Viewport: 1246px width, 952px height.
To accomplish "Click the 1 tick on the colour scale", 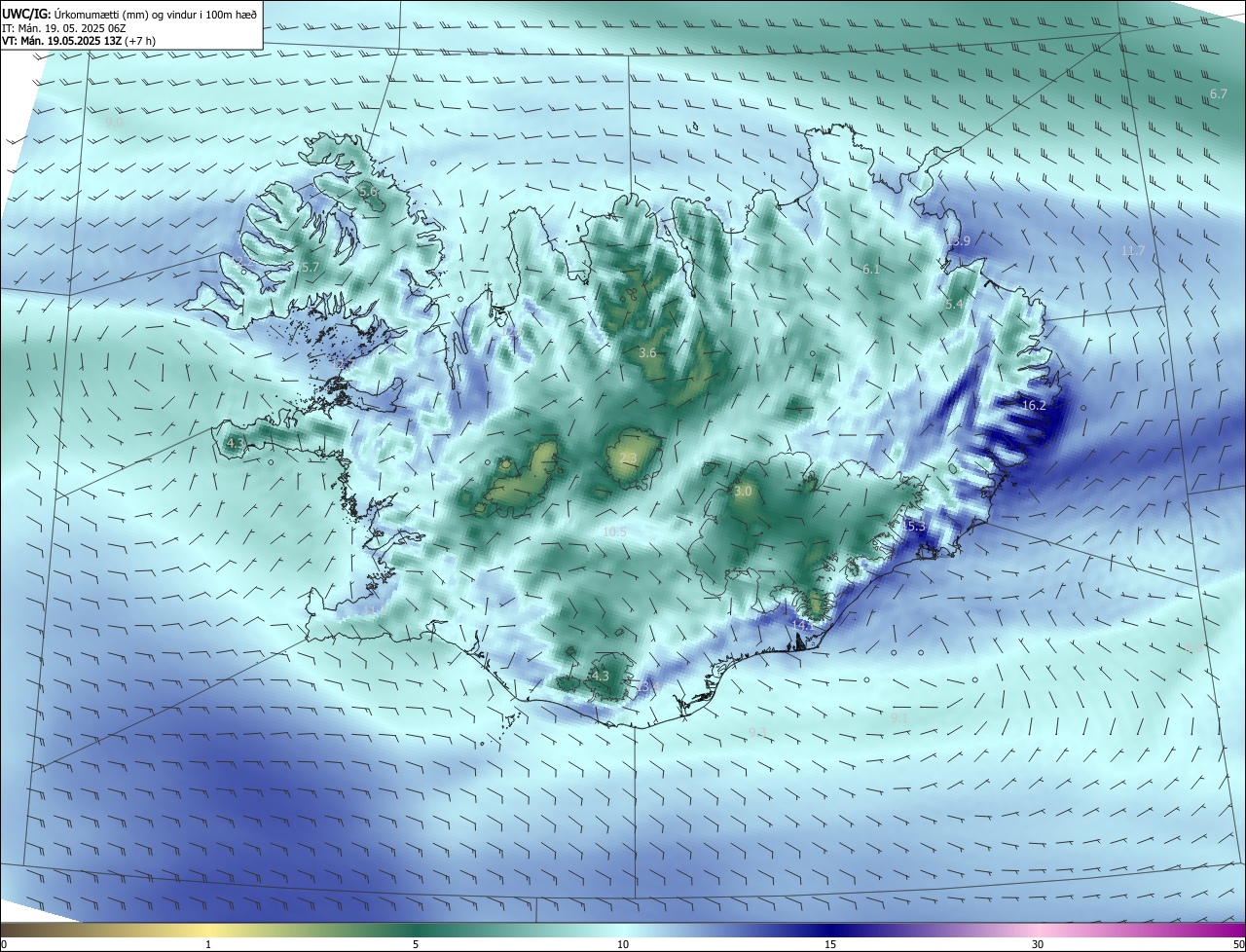I will pos(208,944).
